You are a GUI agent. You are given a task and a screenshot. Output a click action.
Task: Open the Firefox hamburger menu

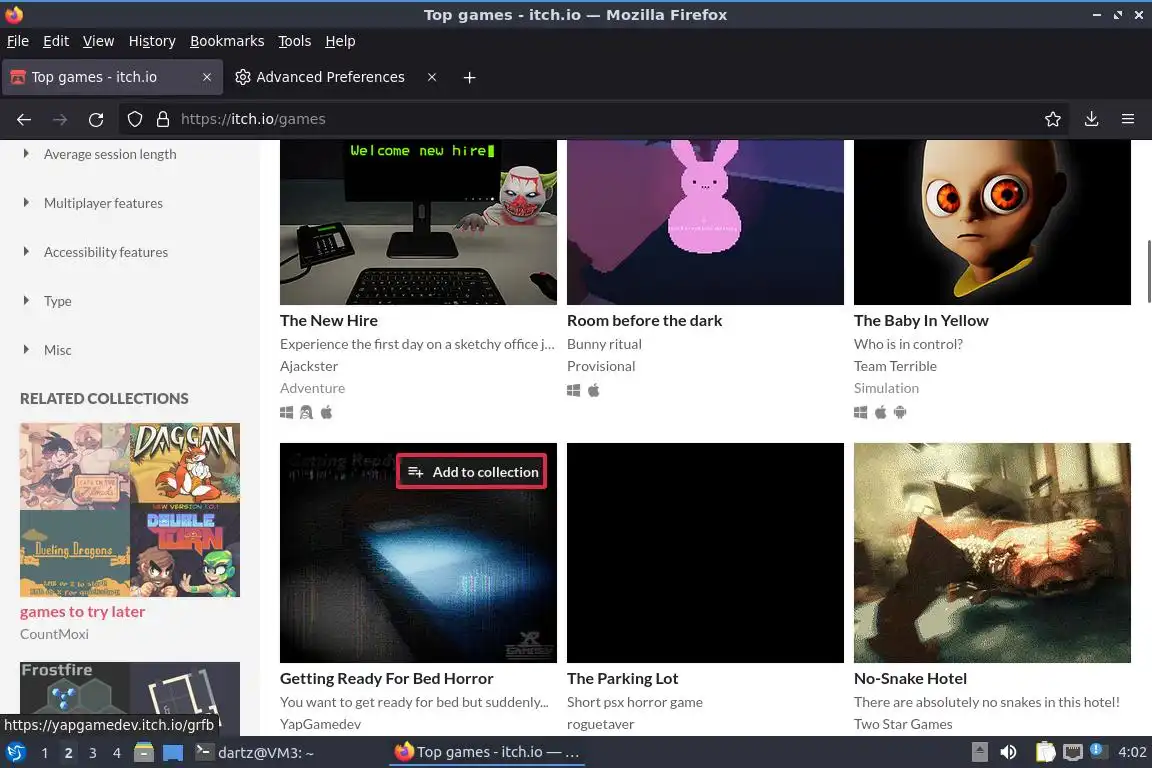point(1128,119)
